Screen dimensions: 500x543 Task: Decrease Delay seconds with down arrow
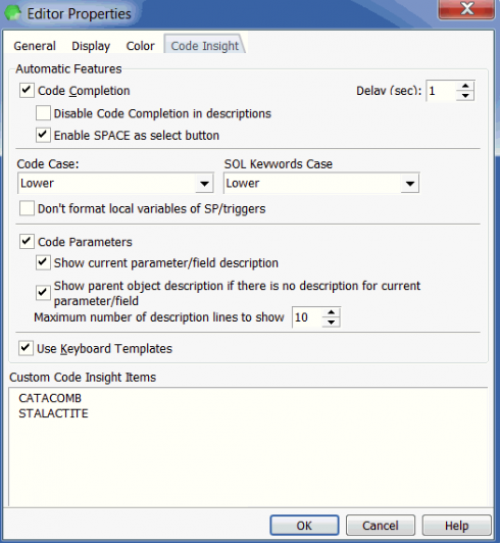[465, 96]
